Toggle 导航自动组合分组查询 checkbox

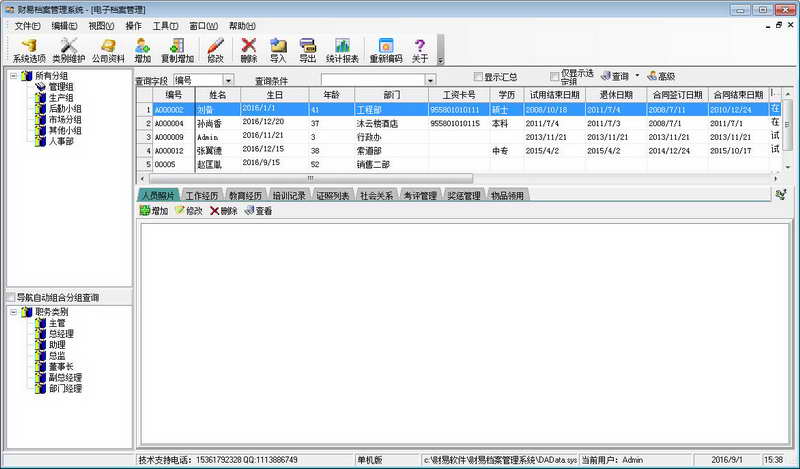(x=10, y=297)
